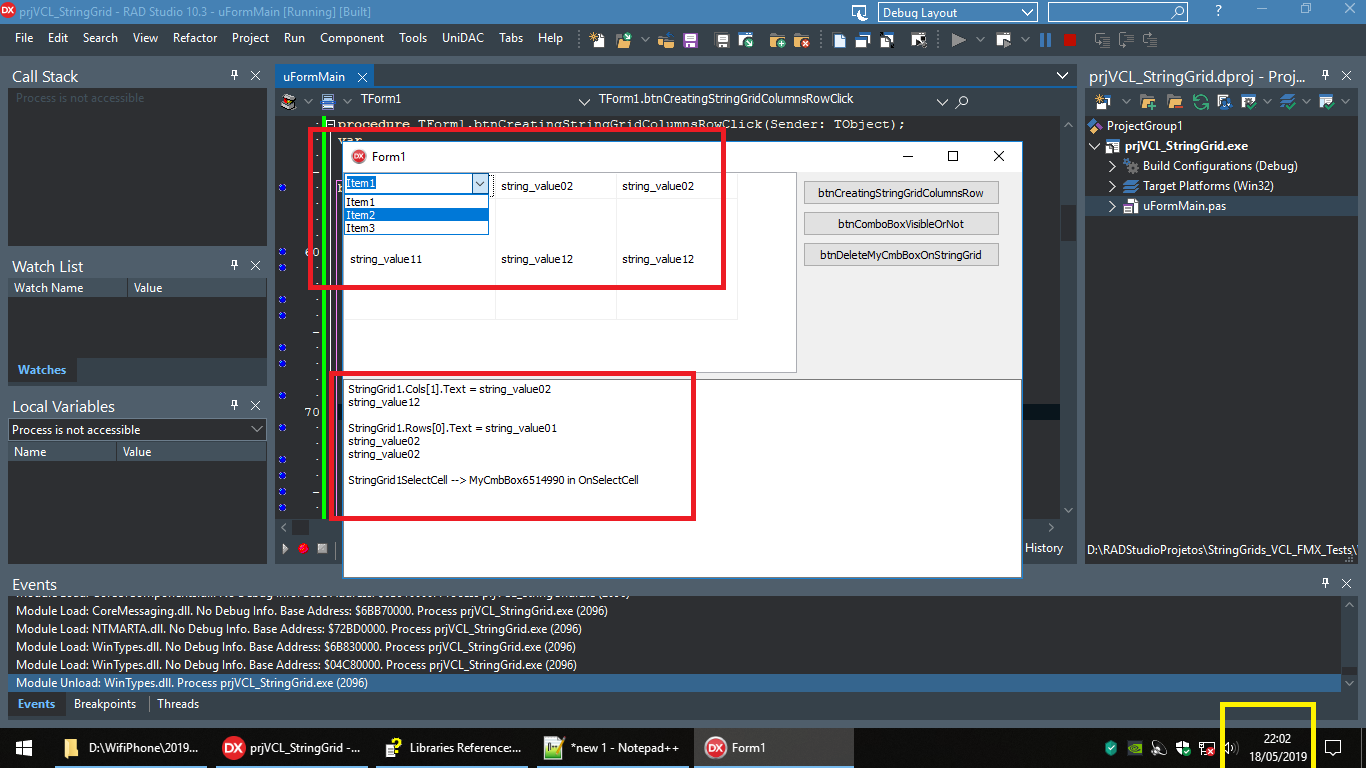Click Projects panel people view icon
The height and width of the screenshot is (768, 1366).
tap(1224, 101)
